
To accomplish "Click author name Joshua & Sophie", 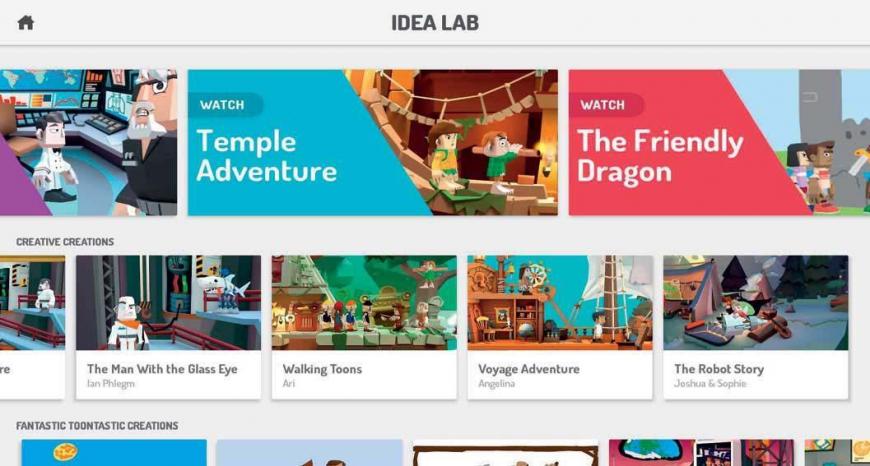I will click(x=710, y=384).
